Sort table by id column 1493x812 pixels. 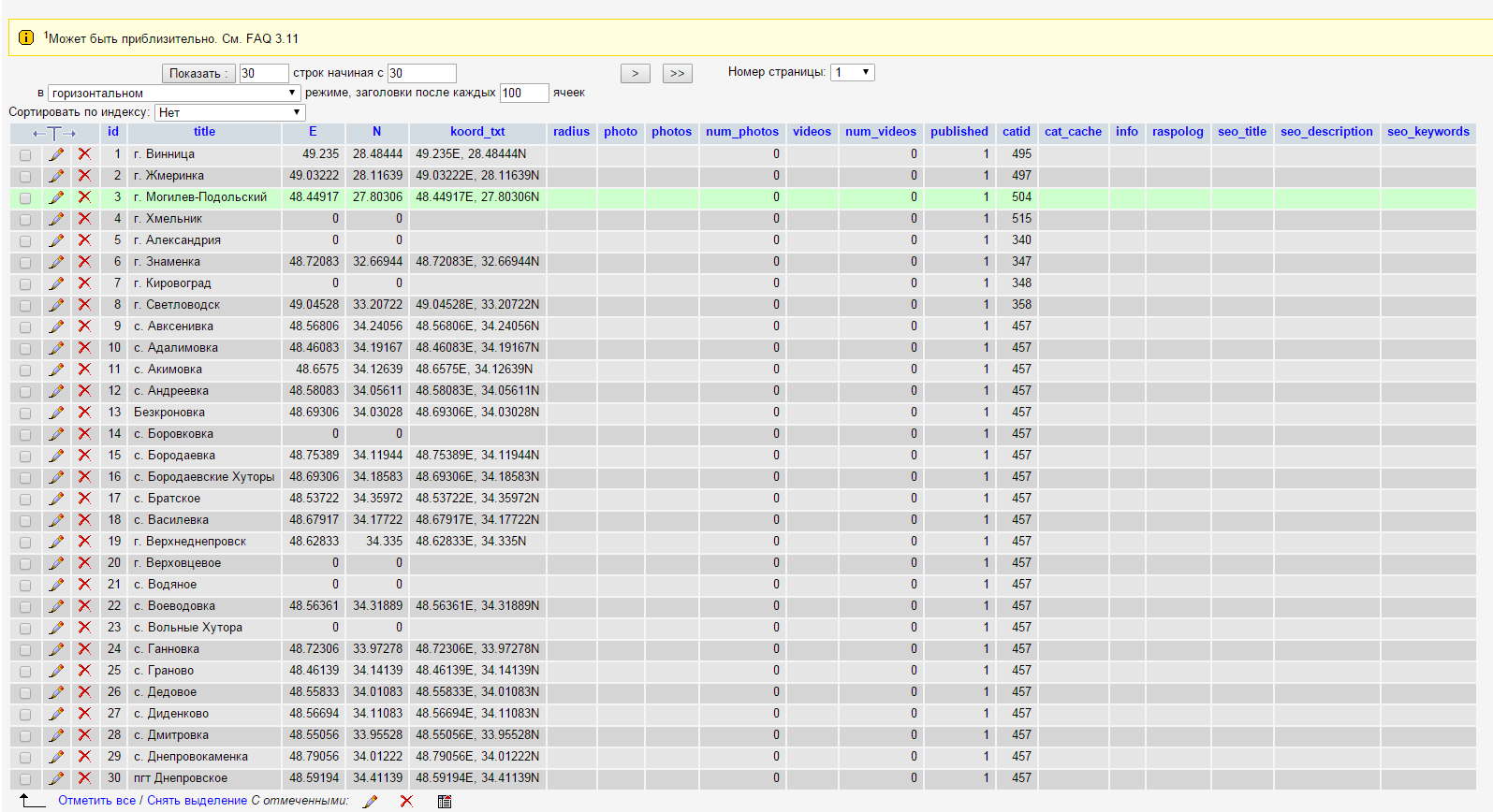click(x=113, y=132)
